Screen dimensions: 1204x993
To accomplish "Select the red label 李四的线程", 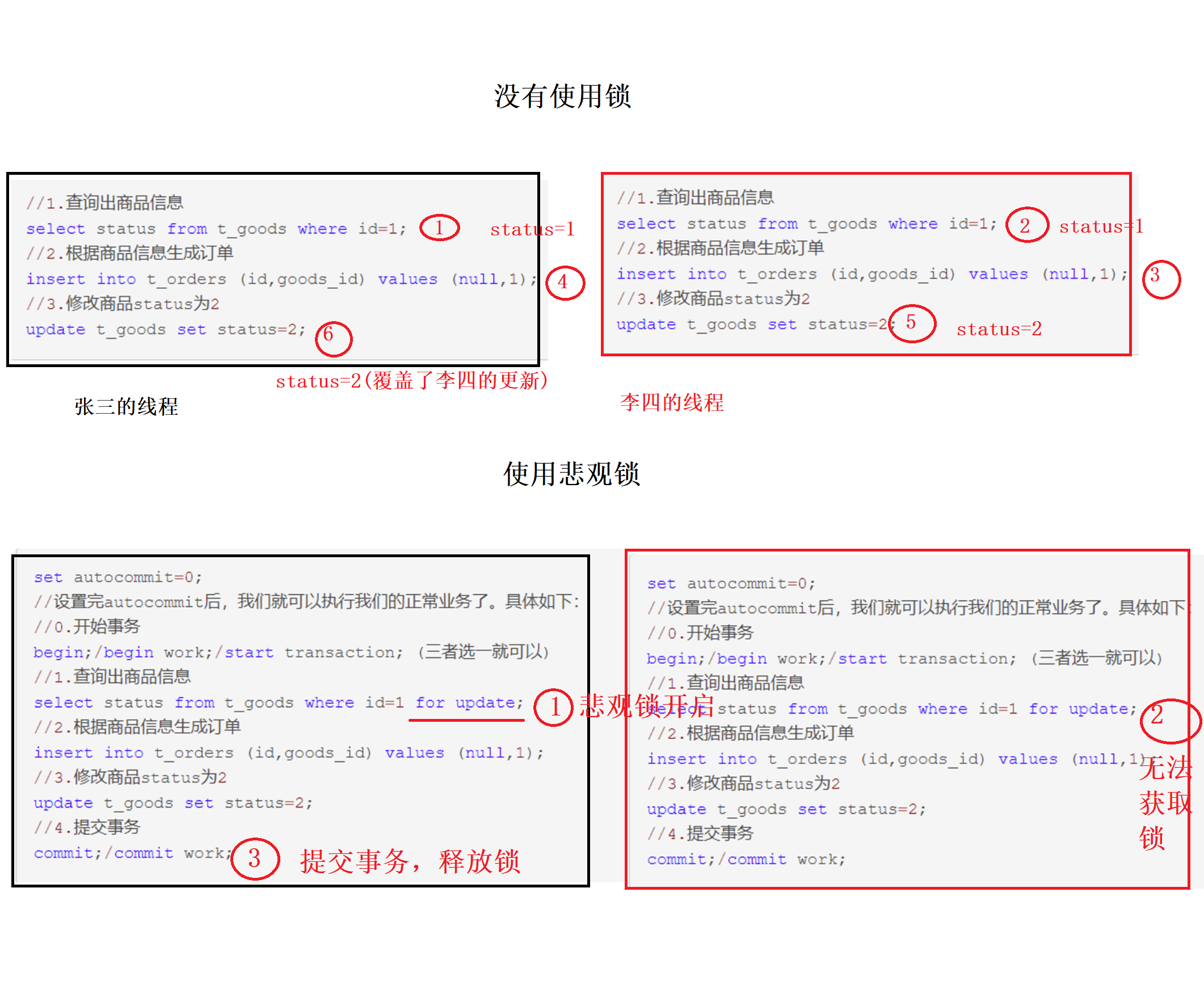I will click(671, 402).
